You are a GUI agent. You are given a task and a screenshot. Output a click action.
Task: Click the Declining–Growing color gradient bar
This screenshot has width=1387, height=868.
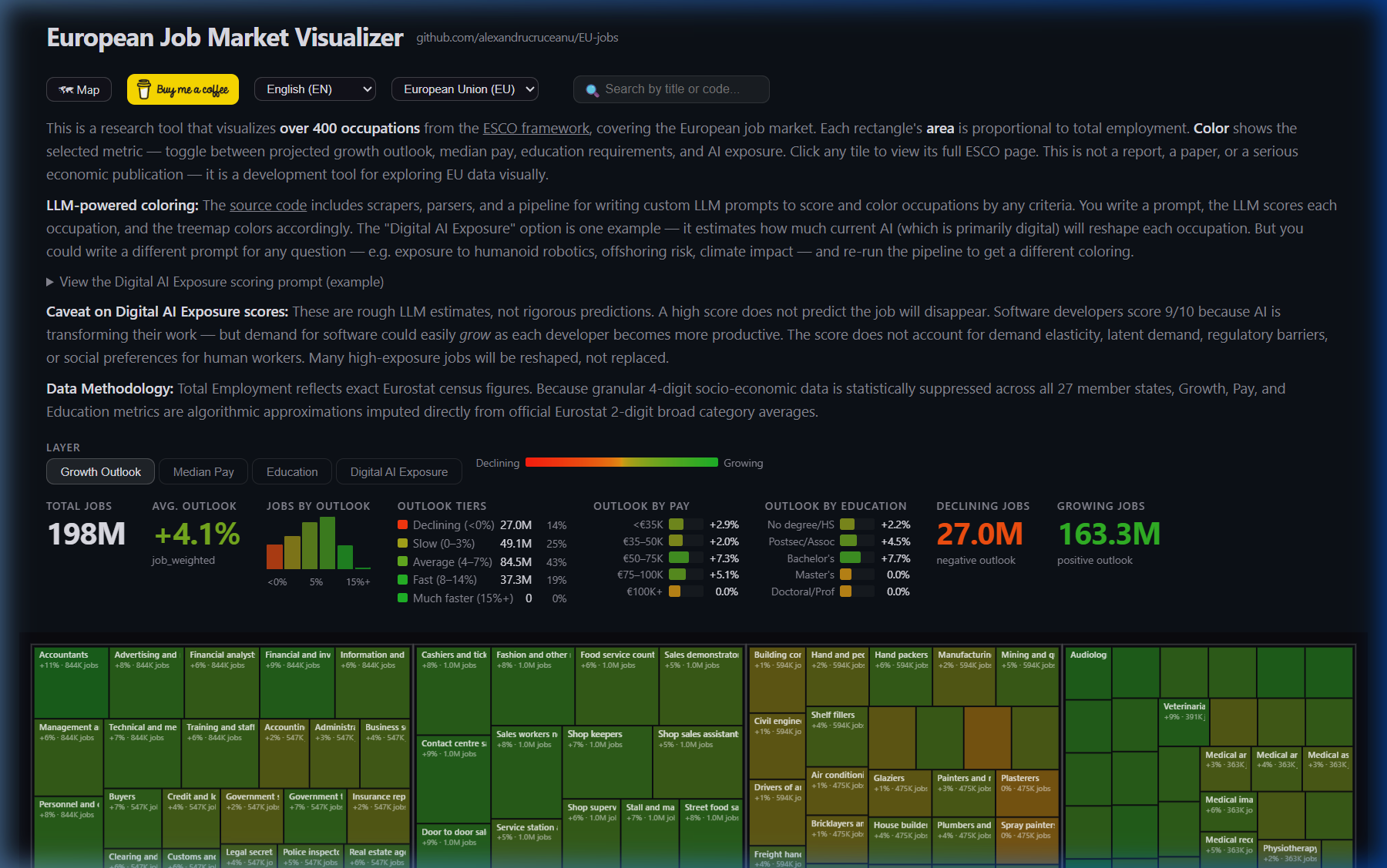click(x=620, y=462)
